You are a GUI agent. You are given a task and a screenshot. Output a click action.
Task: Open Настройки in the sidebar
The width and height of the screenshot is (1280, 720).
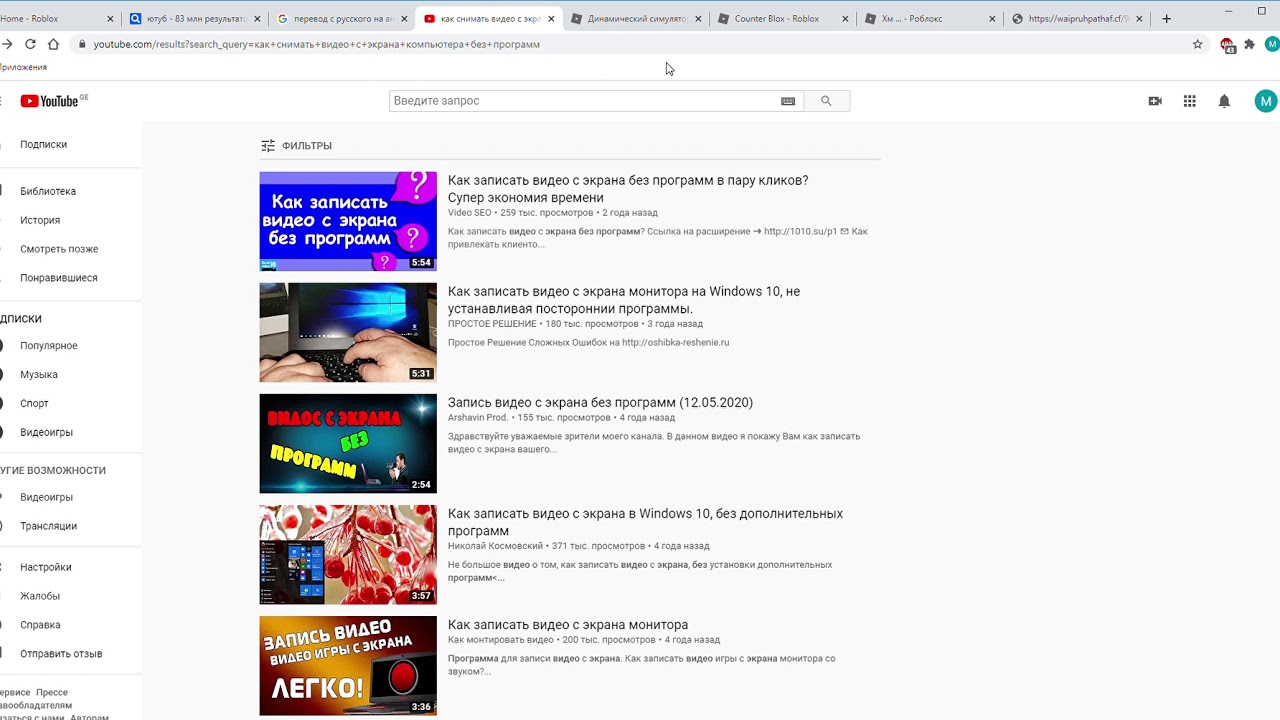(46, 567)
